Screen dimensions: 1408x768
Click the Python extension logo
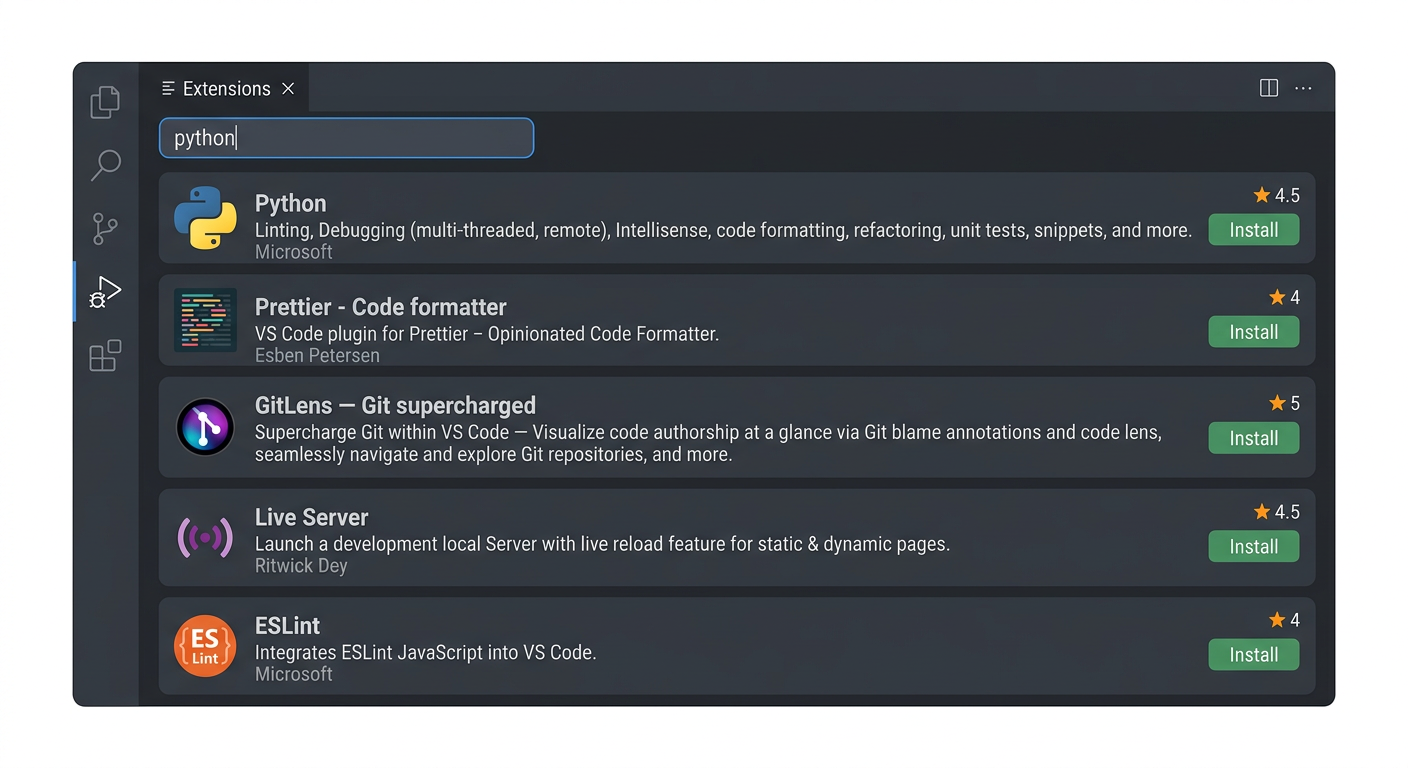click(x=205, y=218)
